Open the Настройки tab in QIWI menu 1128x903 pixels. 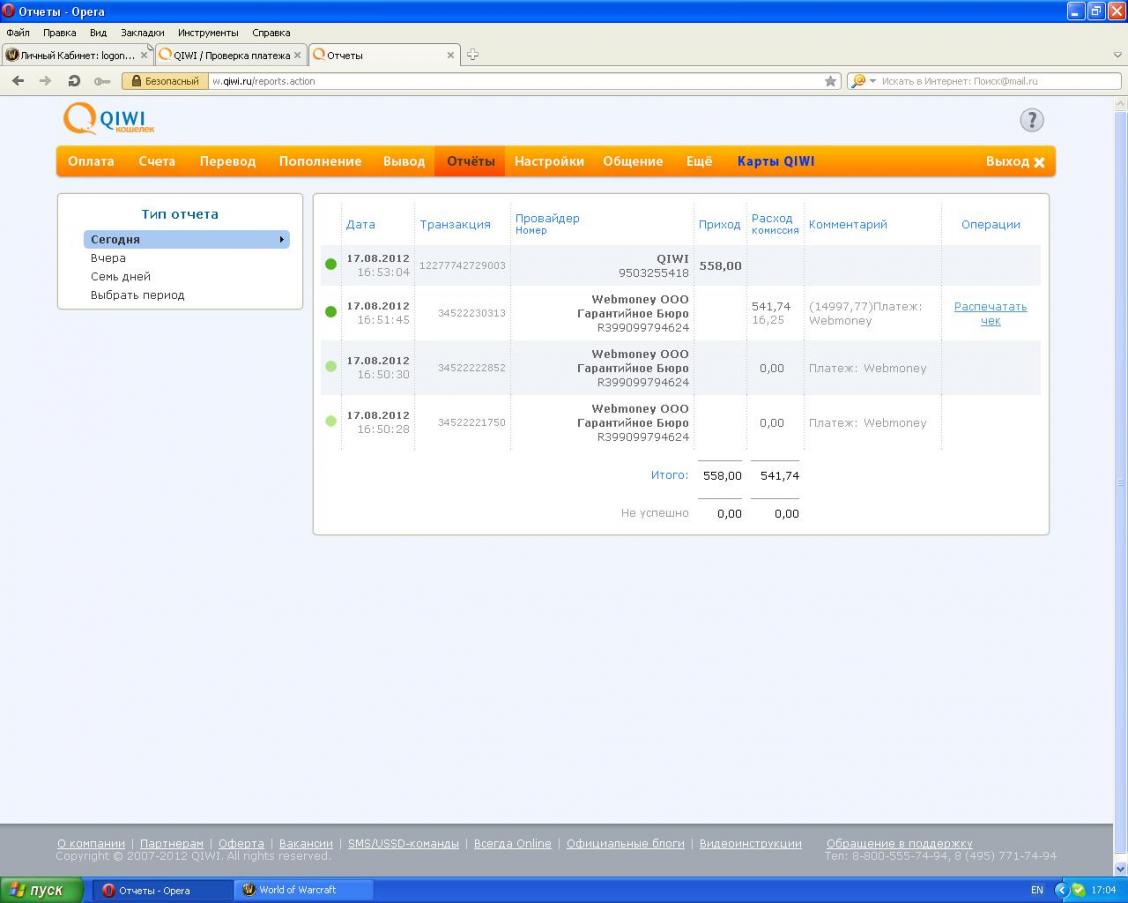549,161
